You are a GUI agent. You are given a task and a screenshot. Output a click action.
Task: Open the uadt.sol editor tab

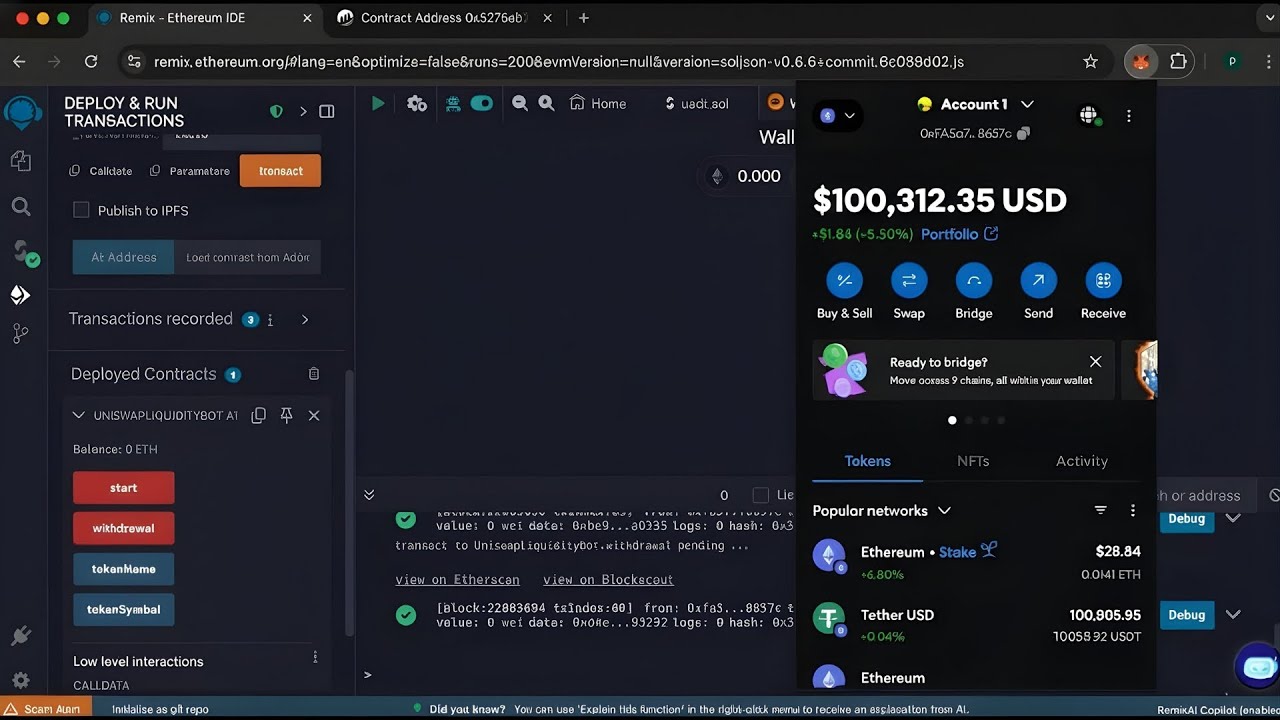[x=697, y=103]
